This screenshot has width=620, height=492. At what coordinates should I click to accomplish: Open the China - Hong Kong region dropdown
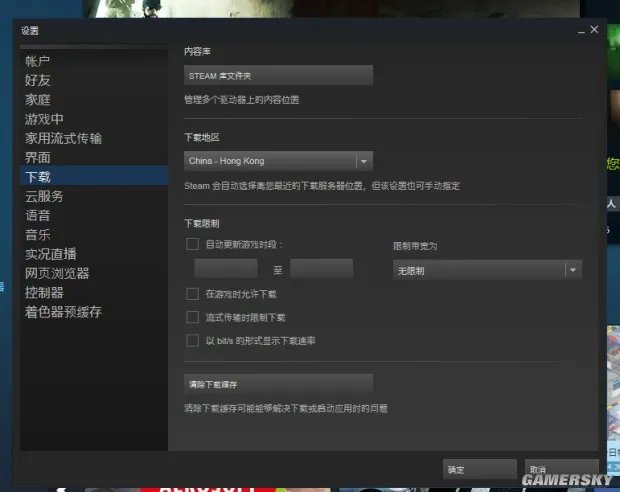pos(278,161)
